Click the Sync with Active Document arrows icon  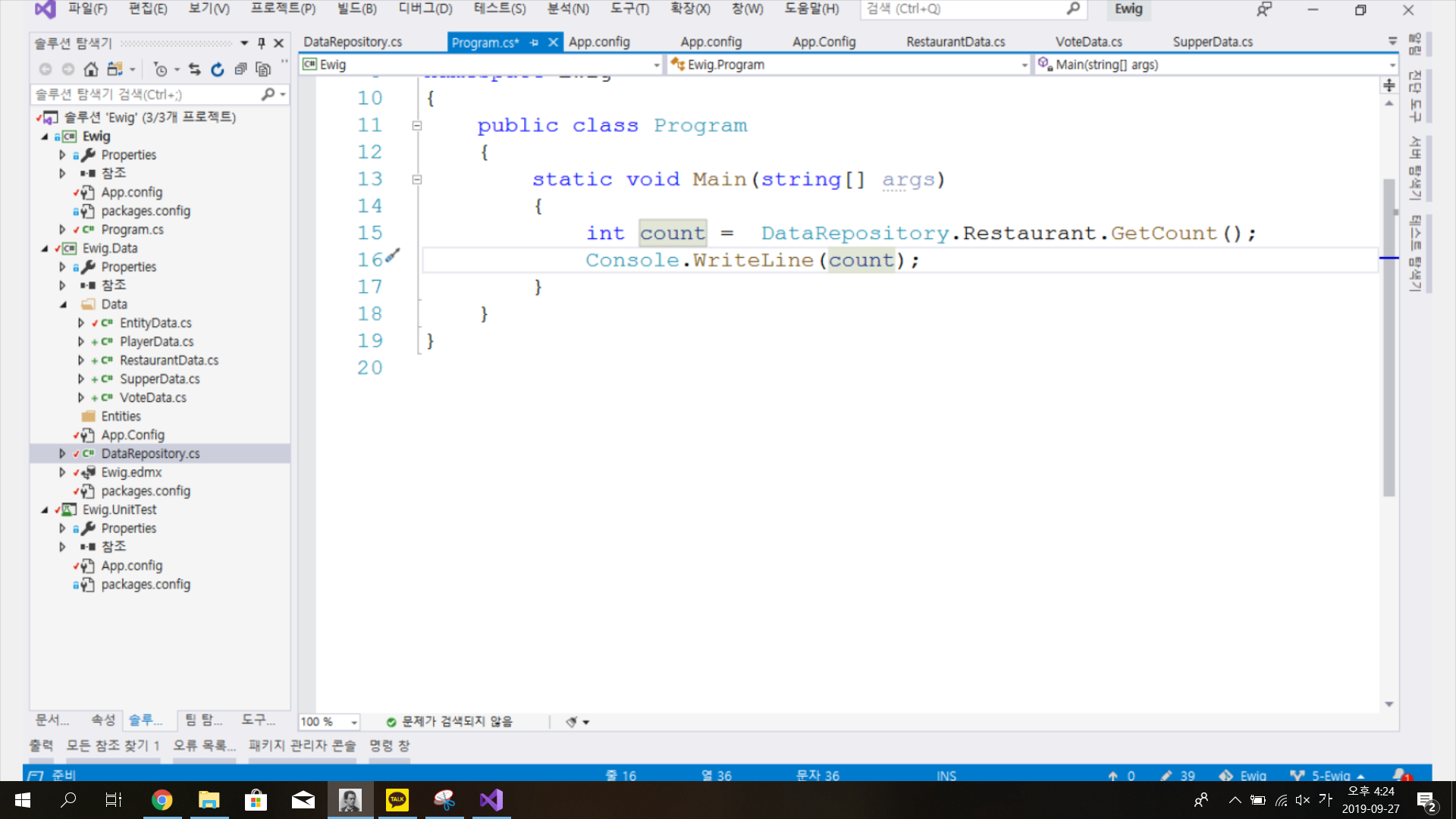195,70
